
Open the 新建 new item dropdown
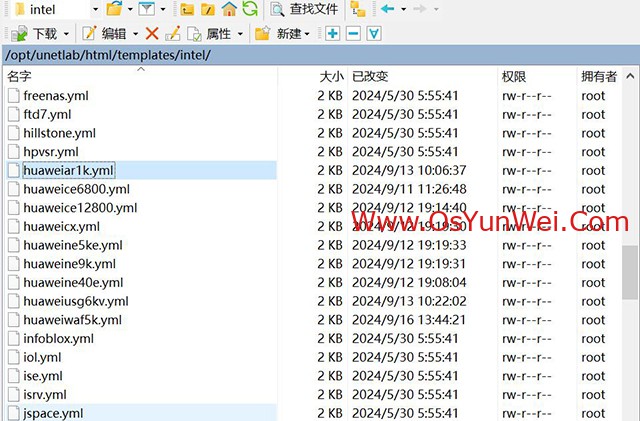[x=307, y=34]
